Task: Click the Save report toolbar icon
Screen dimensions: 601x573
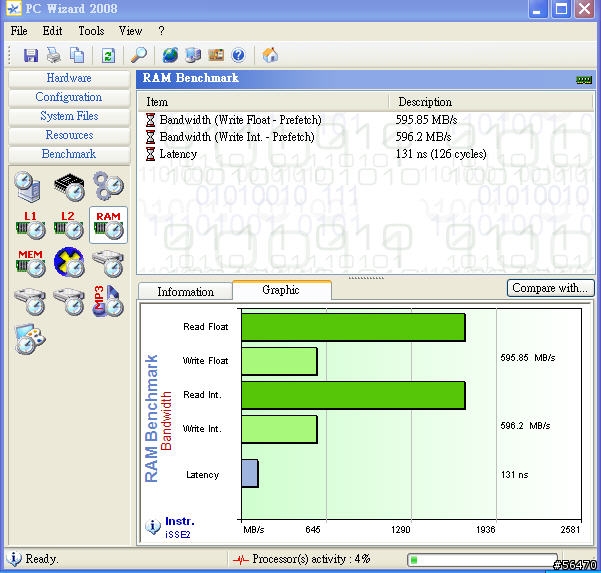Action: pos(31,55)
